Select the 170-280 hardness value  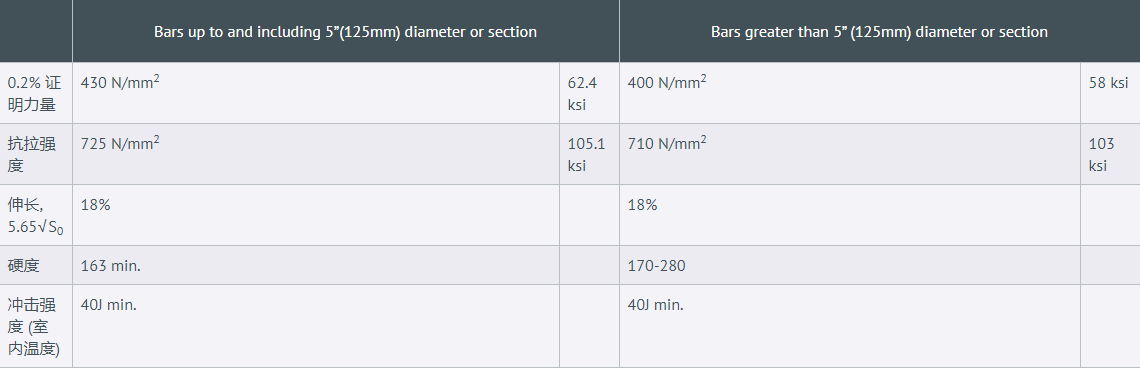(657, 265)
